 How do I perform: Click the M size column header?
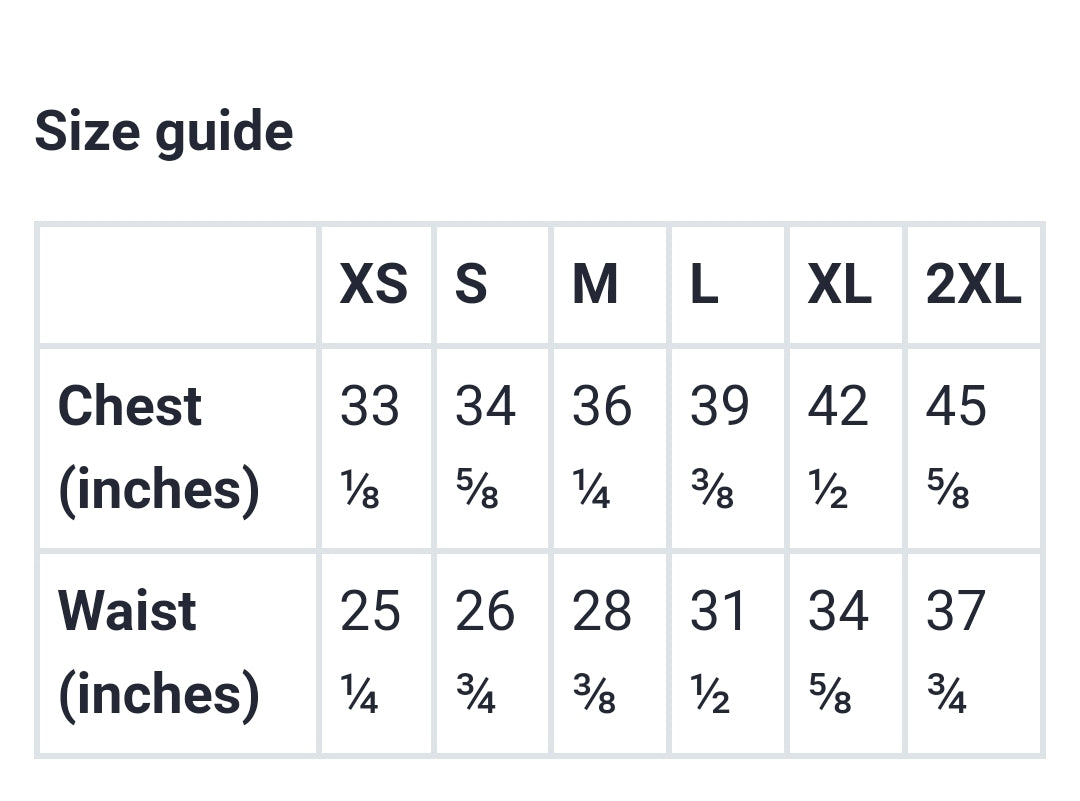595,285
